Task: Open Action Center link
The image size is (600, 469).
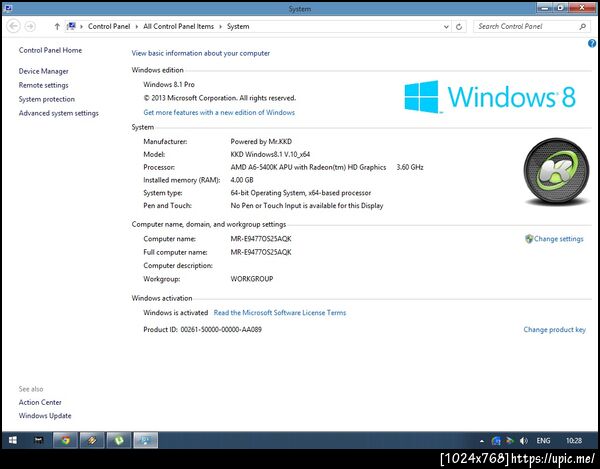Action: (40, 402)
